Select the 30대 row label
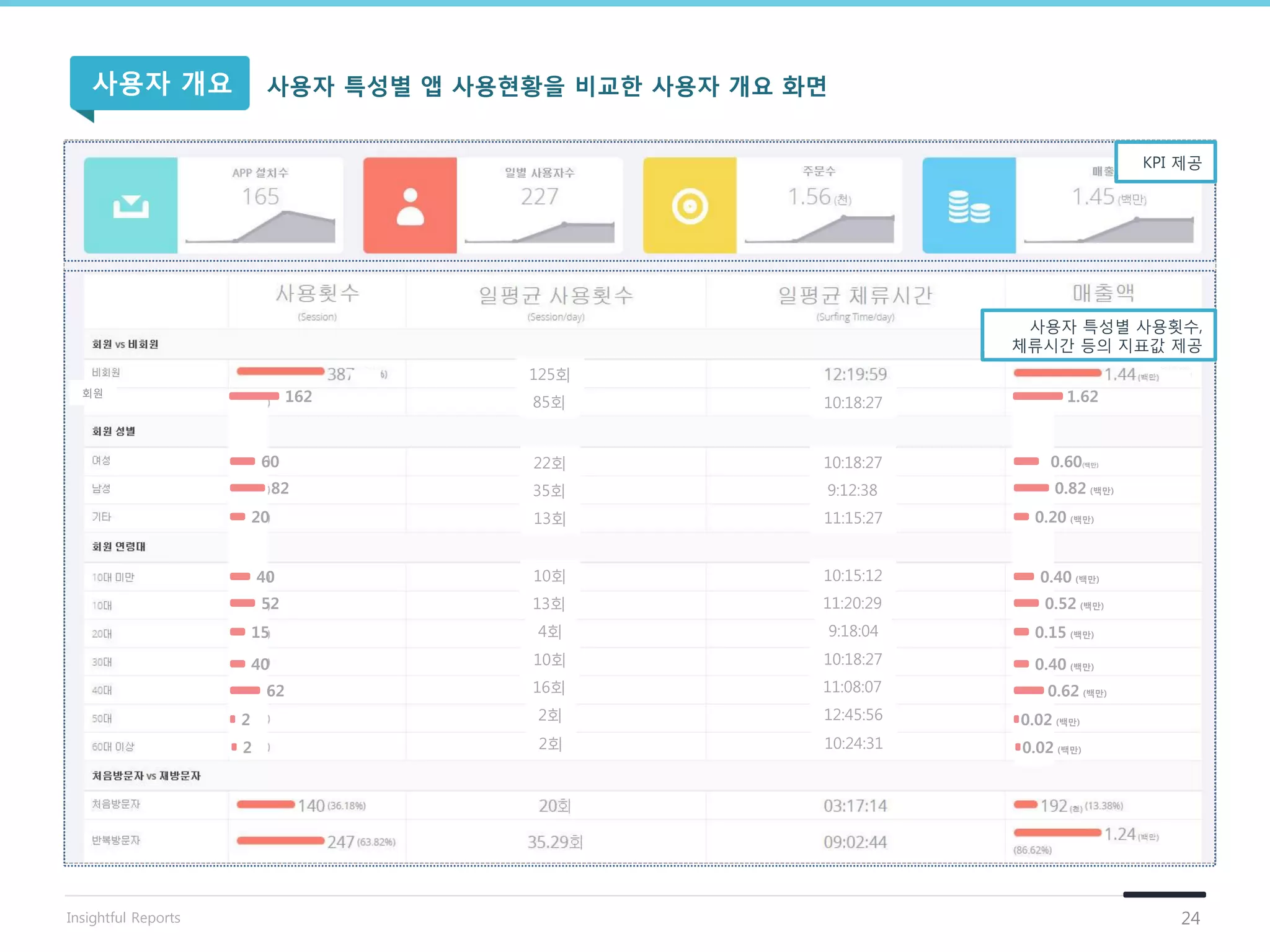The height and width of the screenshot is (952, 1270). point(102,662)
